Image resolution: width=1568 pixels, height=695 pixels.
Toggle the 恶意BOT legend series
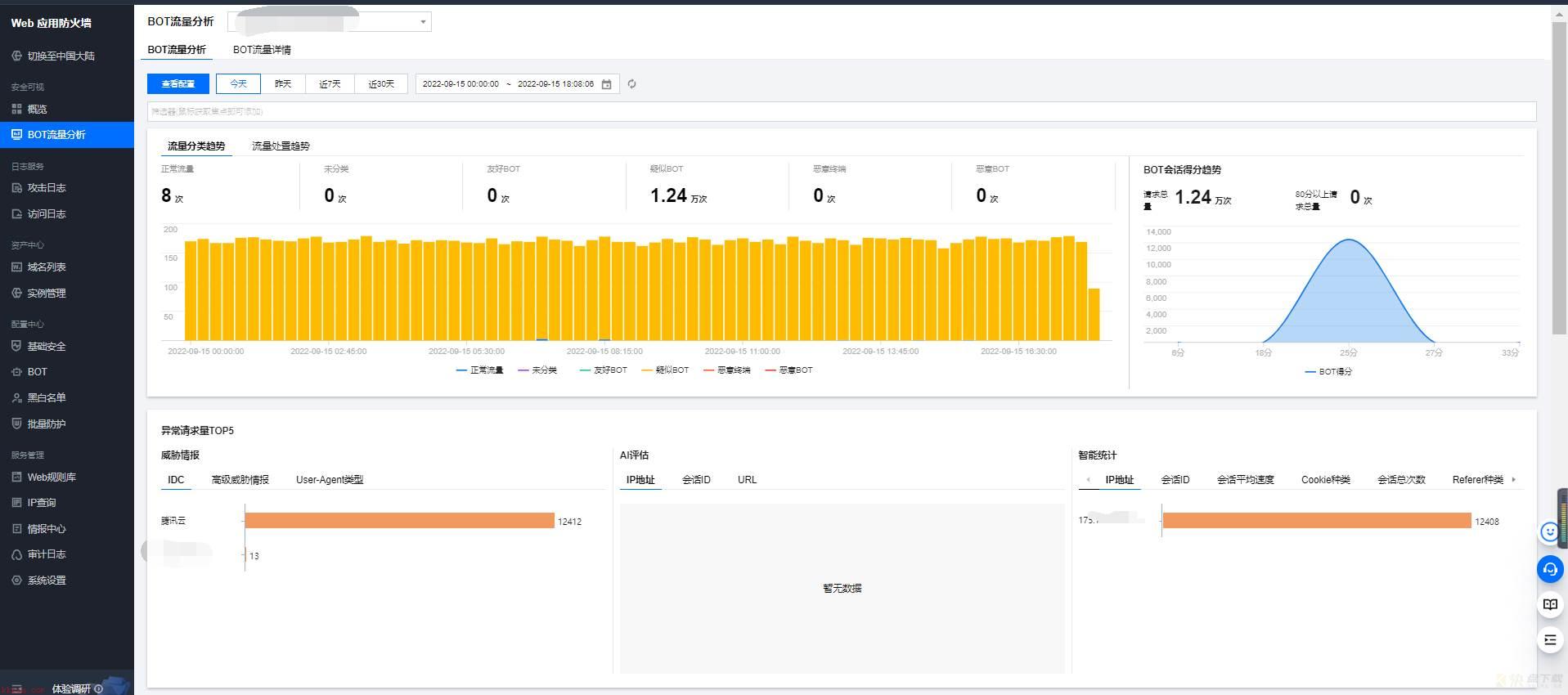coord(788,370)
